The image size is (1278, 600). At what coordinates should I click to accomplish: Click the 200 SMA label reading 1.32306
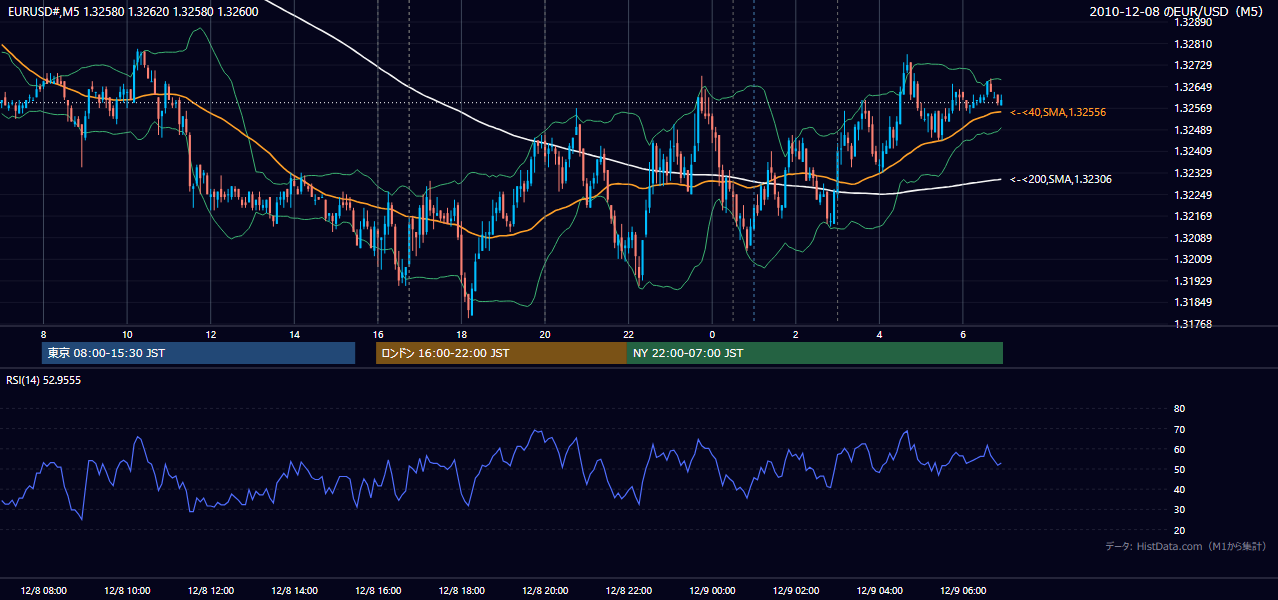tap(1061, 179)
